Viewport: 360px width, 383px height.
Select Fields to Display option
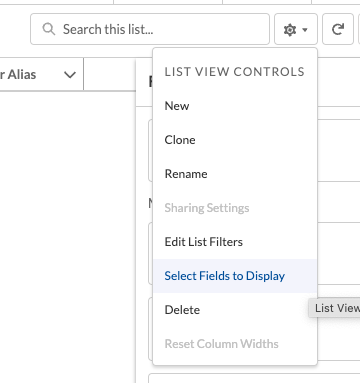coord(235,276)
